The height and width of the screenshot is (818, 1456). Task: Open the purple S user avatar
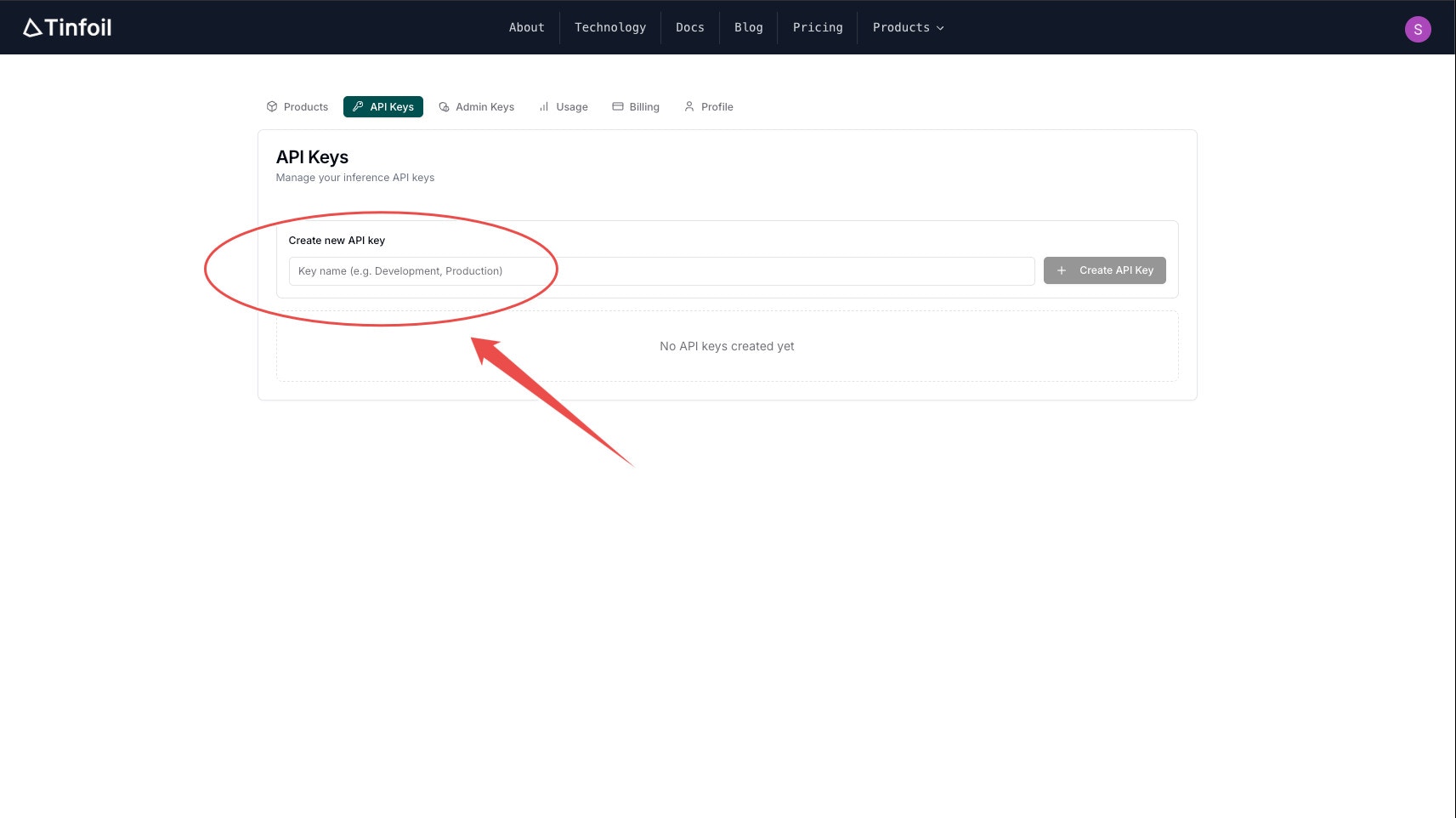1418,29
